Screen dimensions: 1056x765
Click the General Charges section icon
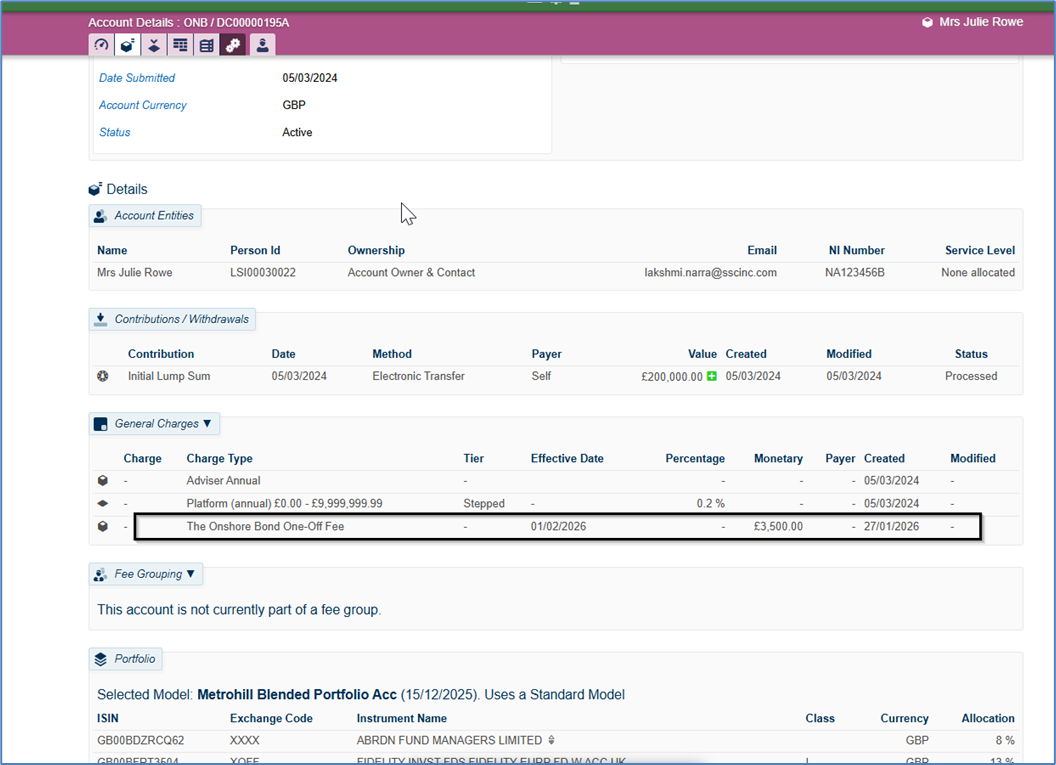click(100, 424)
